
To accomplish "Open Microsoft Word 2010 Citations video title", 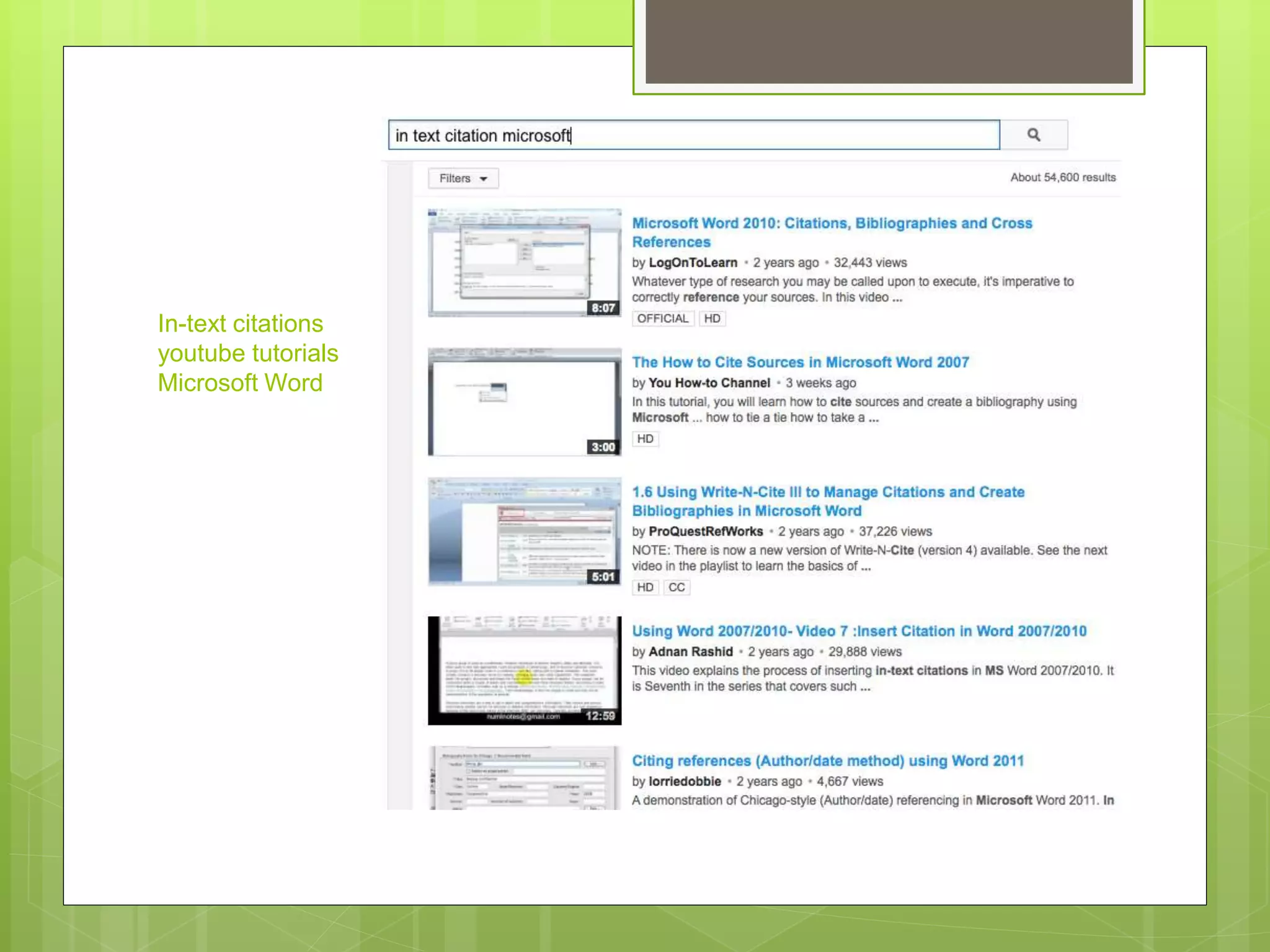I will pyautogui.click(x=832, y=232).
